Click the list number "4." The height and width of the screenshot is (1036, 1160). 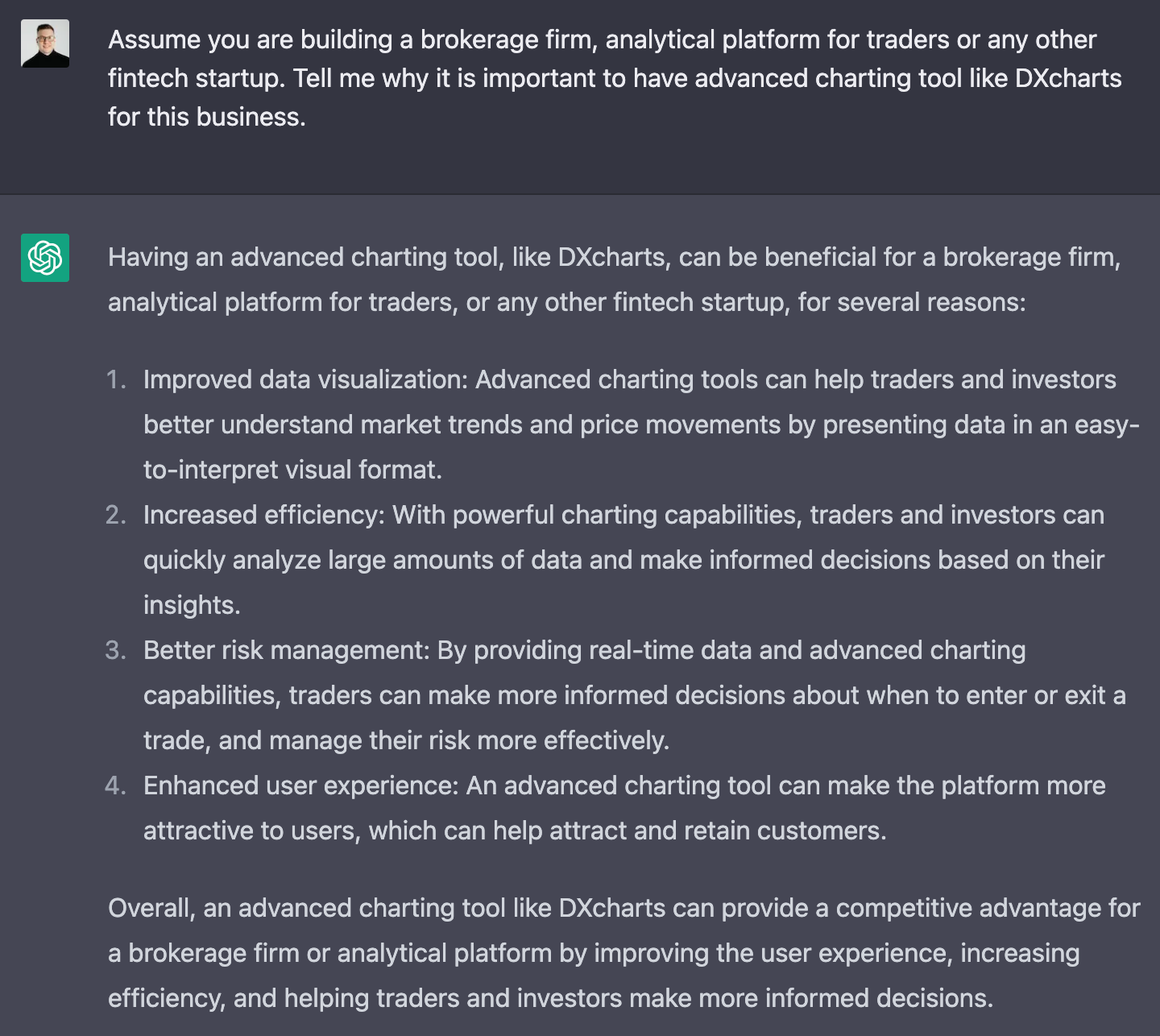coord(116,785)
